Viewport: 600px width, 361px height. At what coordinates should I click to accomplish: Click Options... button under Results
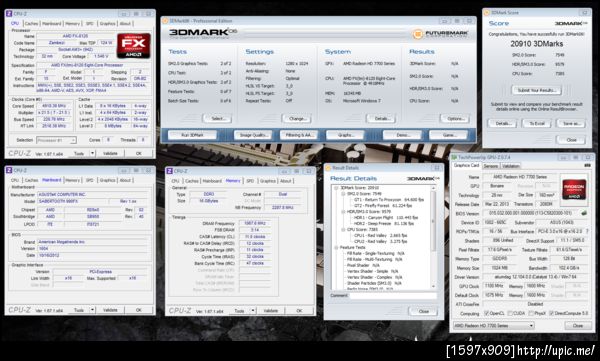455,119
